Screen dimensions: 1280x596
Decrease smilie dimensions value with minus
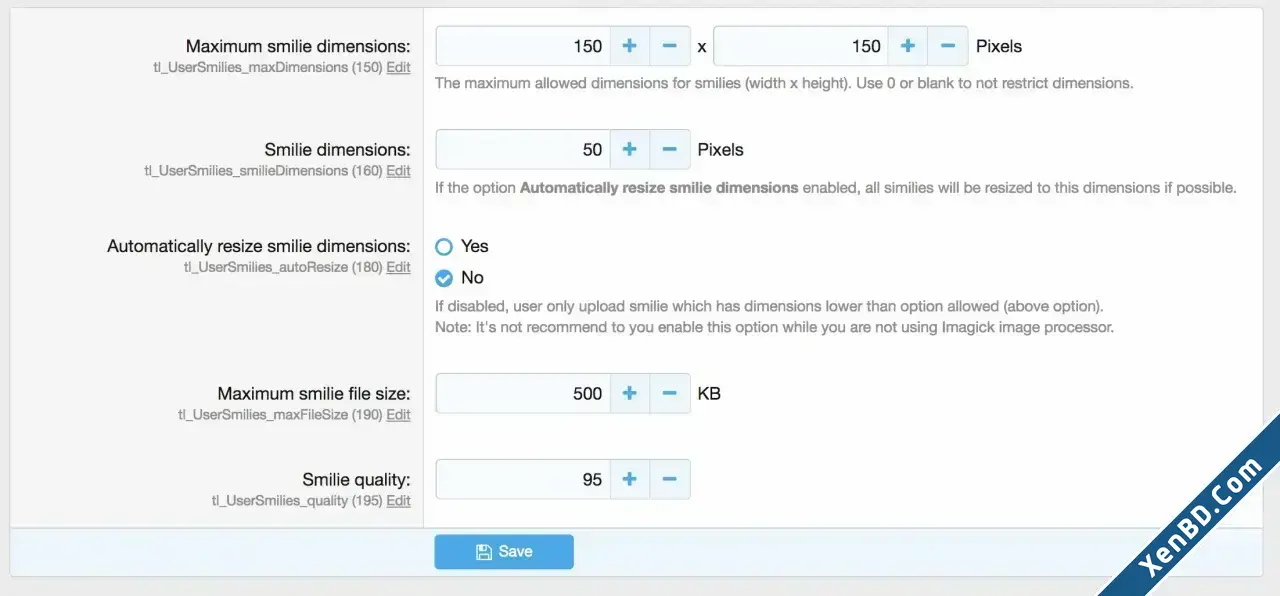(x=670, y=149)
